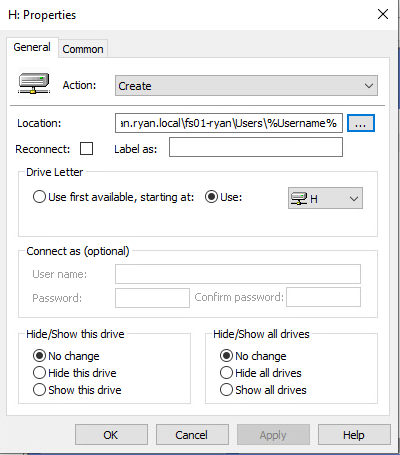Click the drive icon in the letter combo box
The height and width of the screenshot is (455, 400).
pos(299,199)
